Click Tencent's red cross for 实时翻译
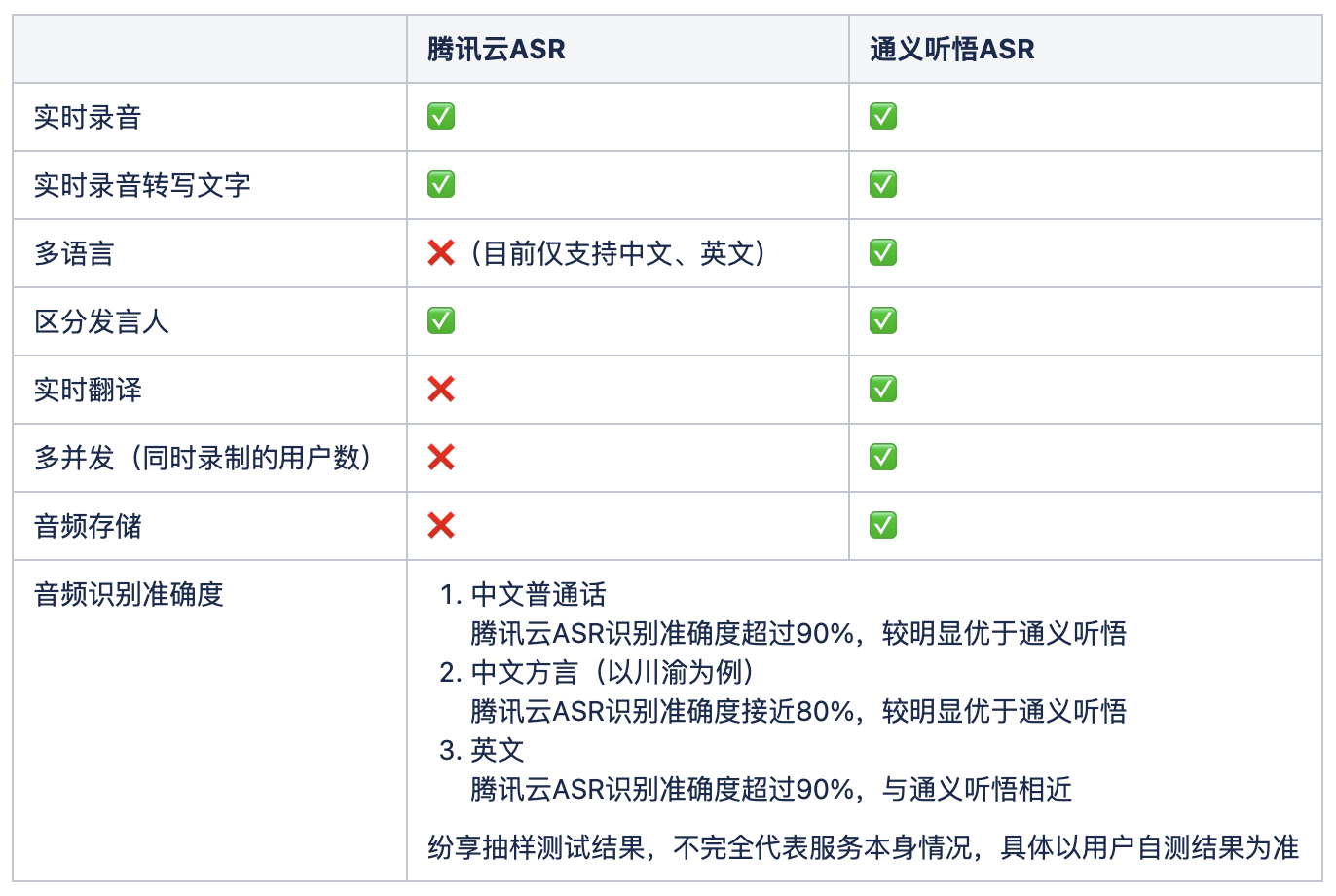The image size is (1336, 896). tap(441, 390)
